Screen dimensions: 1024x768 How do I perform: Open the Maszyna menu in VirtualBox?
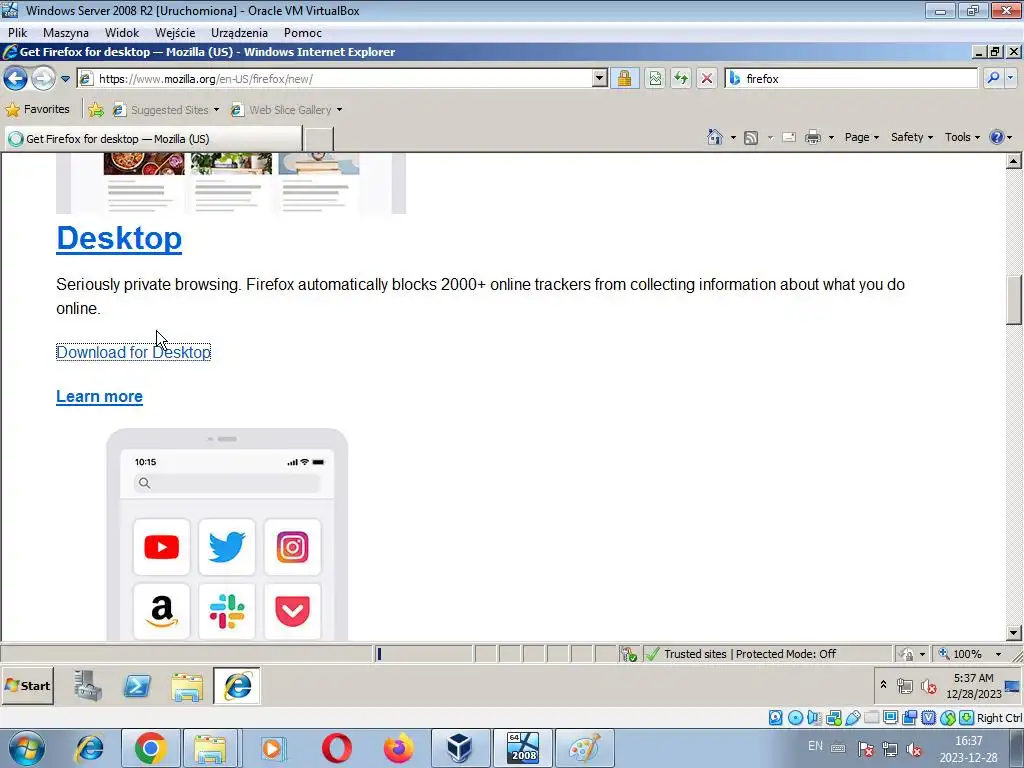pyautogui.click(x=65, y=33)
